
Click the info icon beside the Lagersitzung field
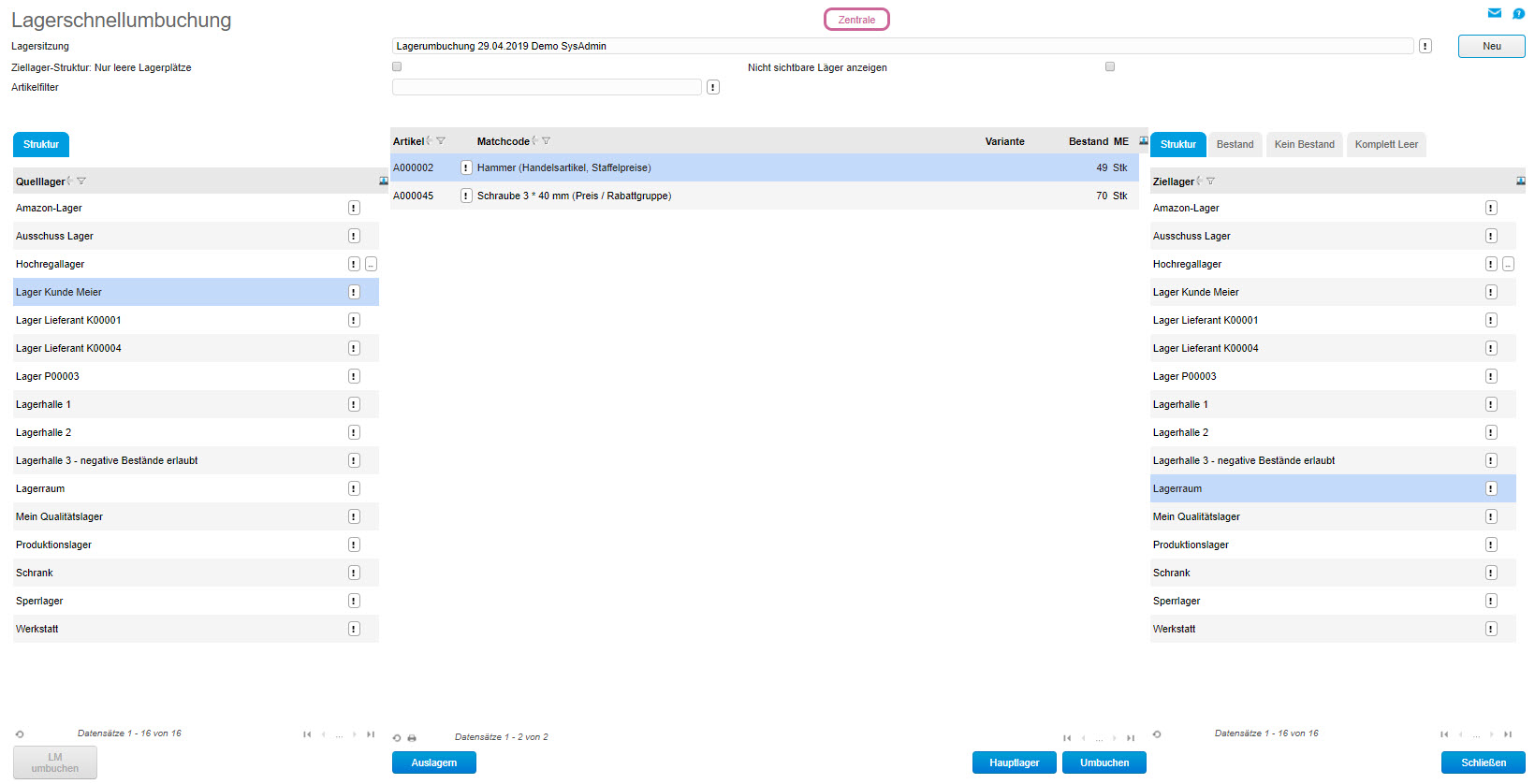[x=1425, y=46]
